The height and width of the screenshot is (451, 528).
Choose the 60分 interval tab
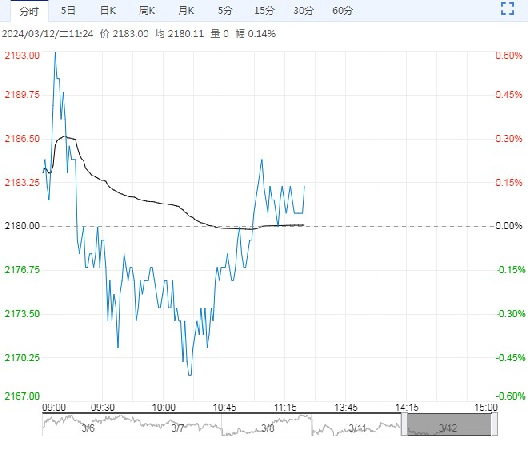(x=342, y=11)
